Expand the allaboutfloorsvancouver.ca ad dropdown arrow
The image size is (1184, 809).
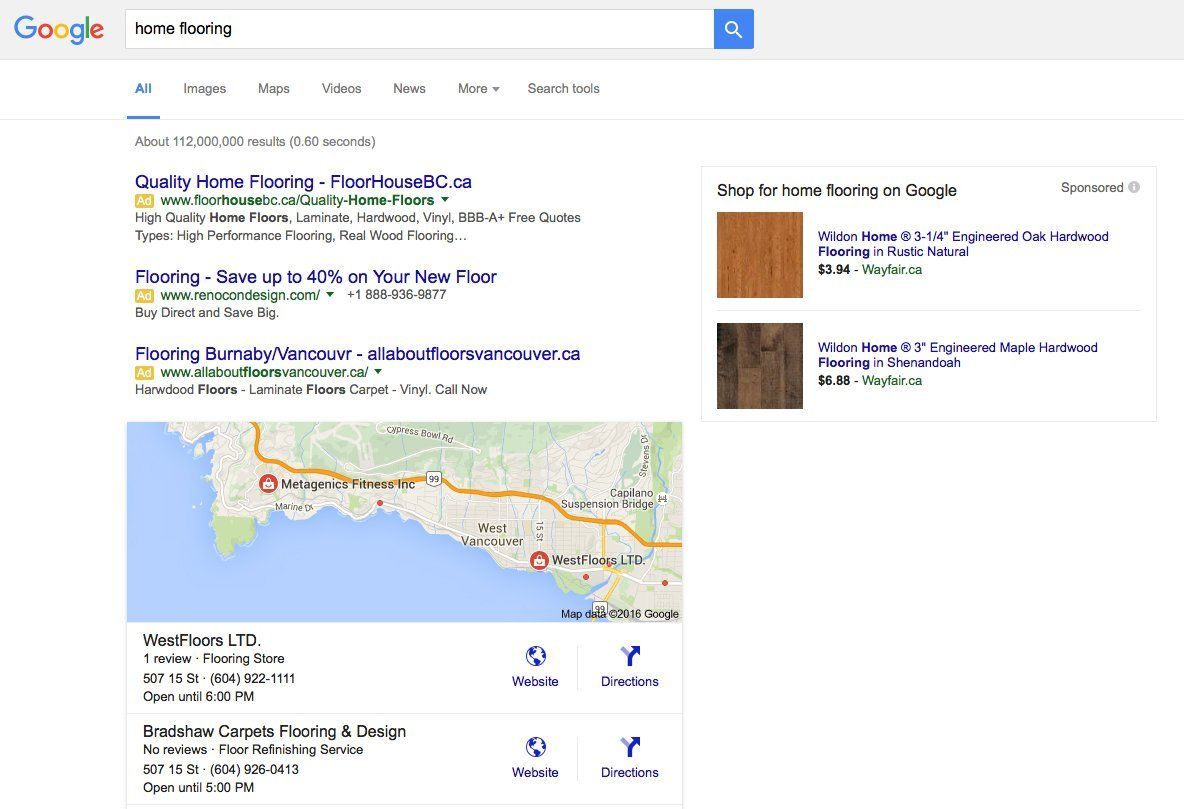(x=378, y=372)
